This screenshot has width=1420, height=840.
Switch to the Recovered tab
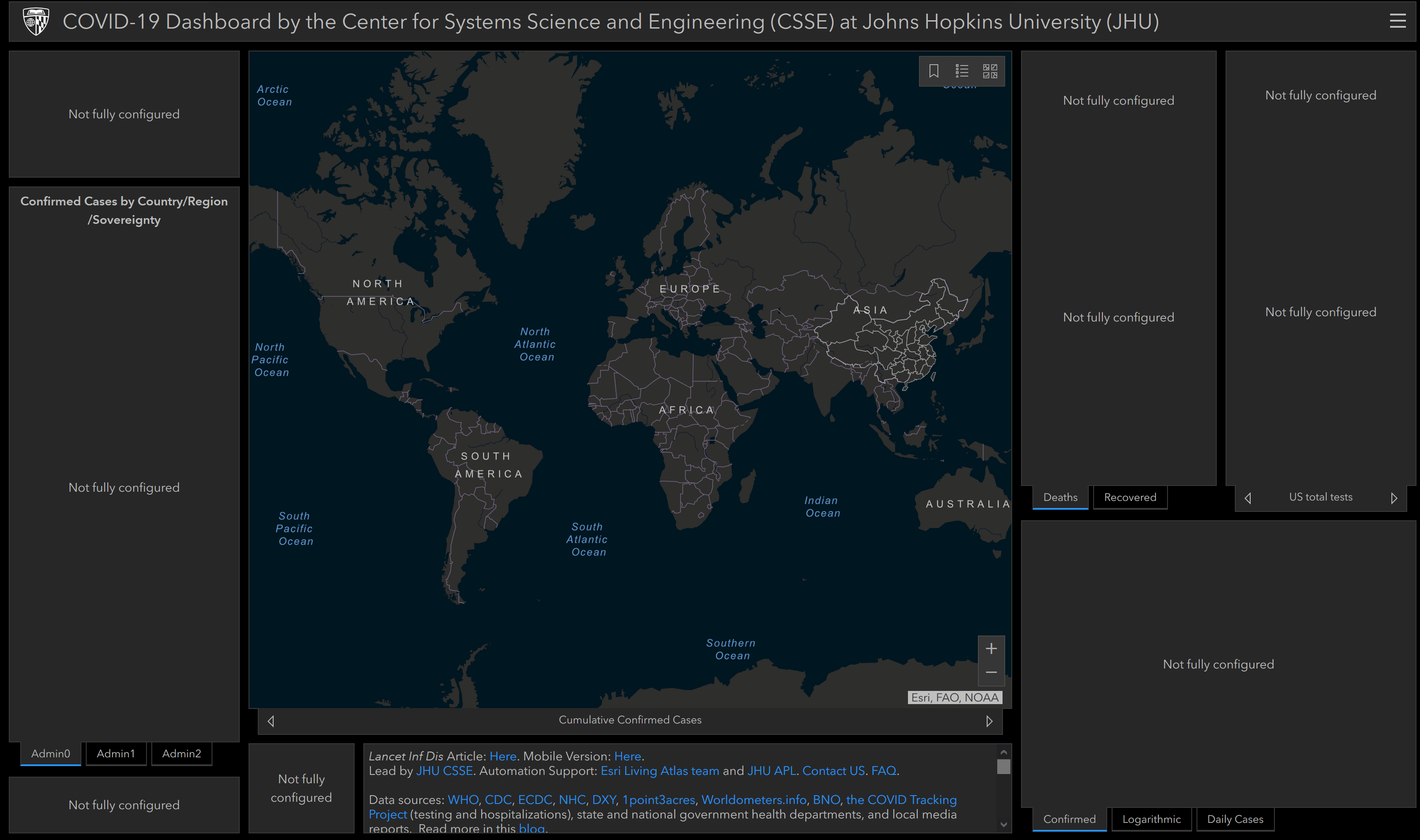tap(1130, 497)
